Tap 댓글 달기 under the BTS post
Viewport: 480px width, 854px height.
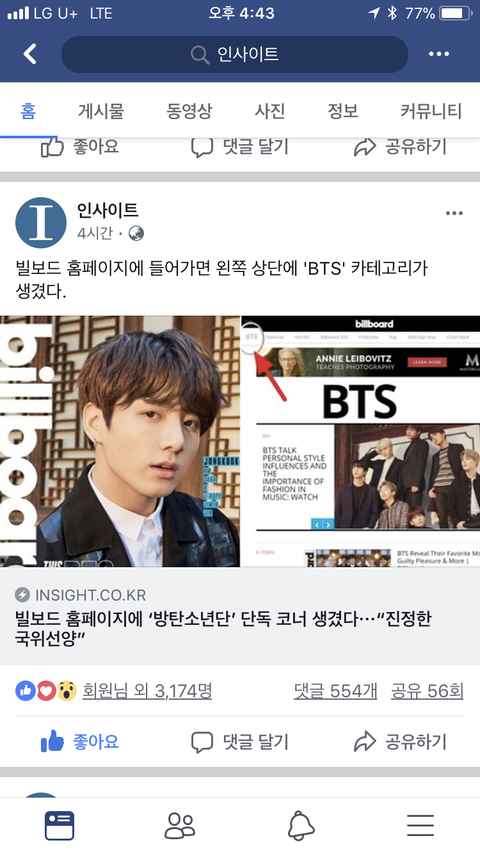click(240, 742)
